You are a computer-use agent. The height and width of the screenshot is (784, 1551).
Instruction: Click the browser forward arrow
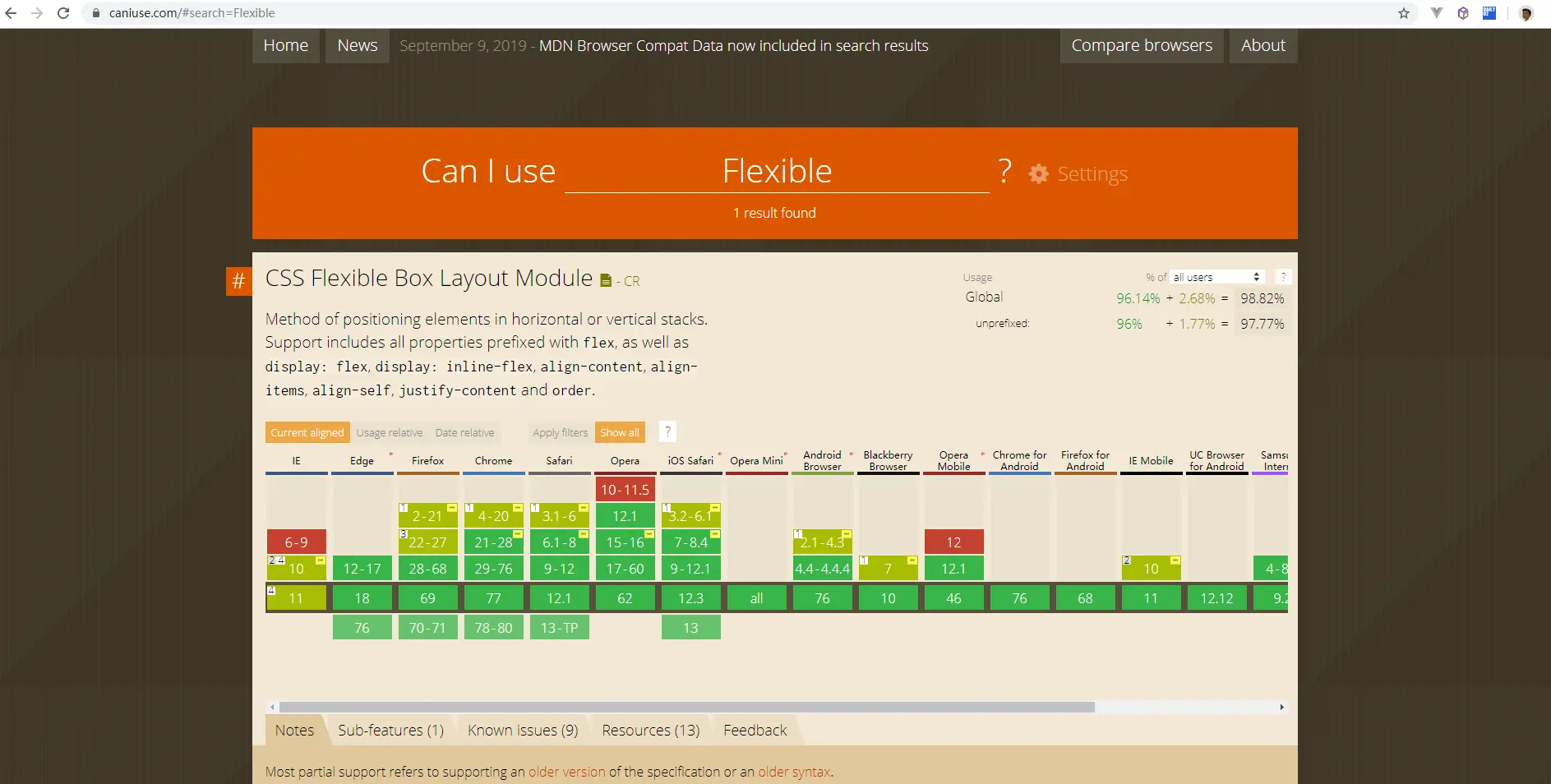pos(37,13)
